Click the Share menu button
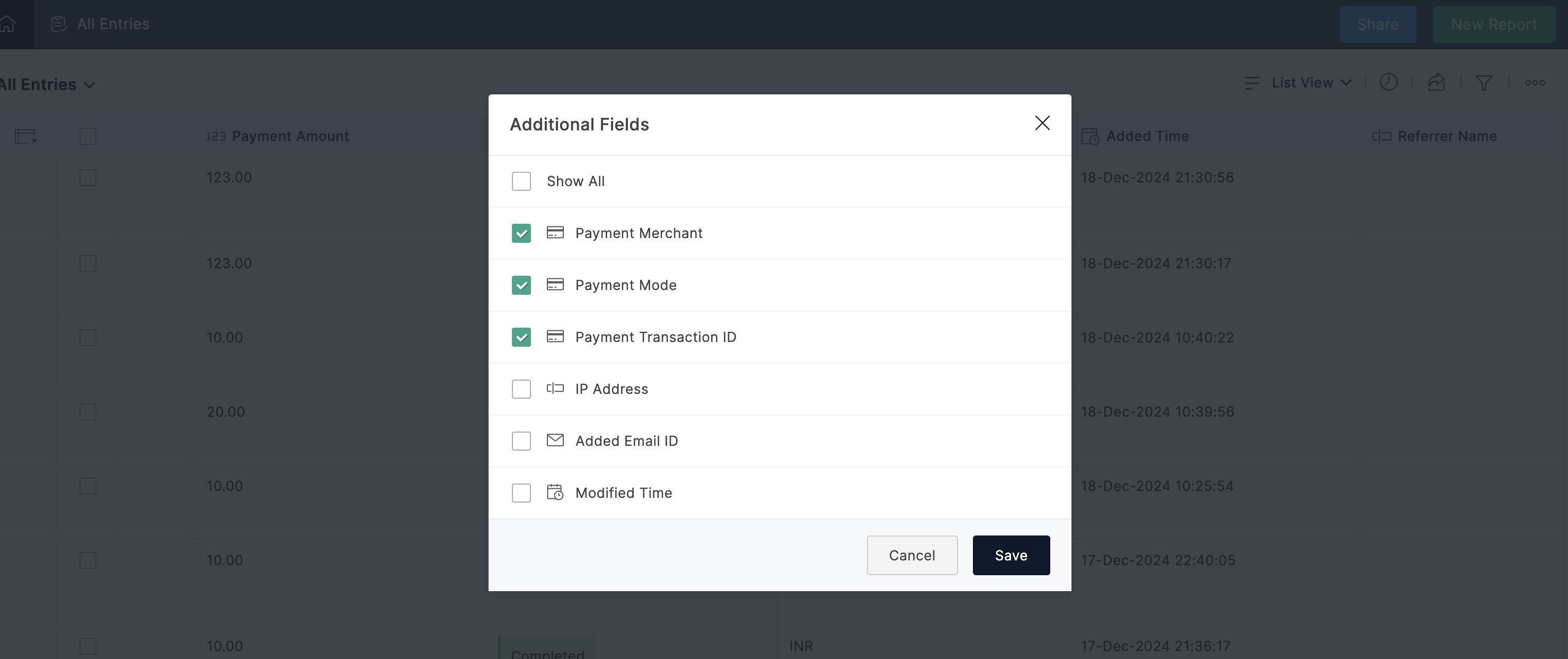This screenshot has width=1568, height=659. point(1377,23)
